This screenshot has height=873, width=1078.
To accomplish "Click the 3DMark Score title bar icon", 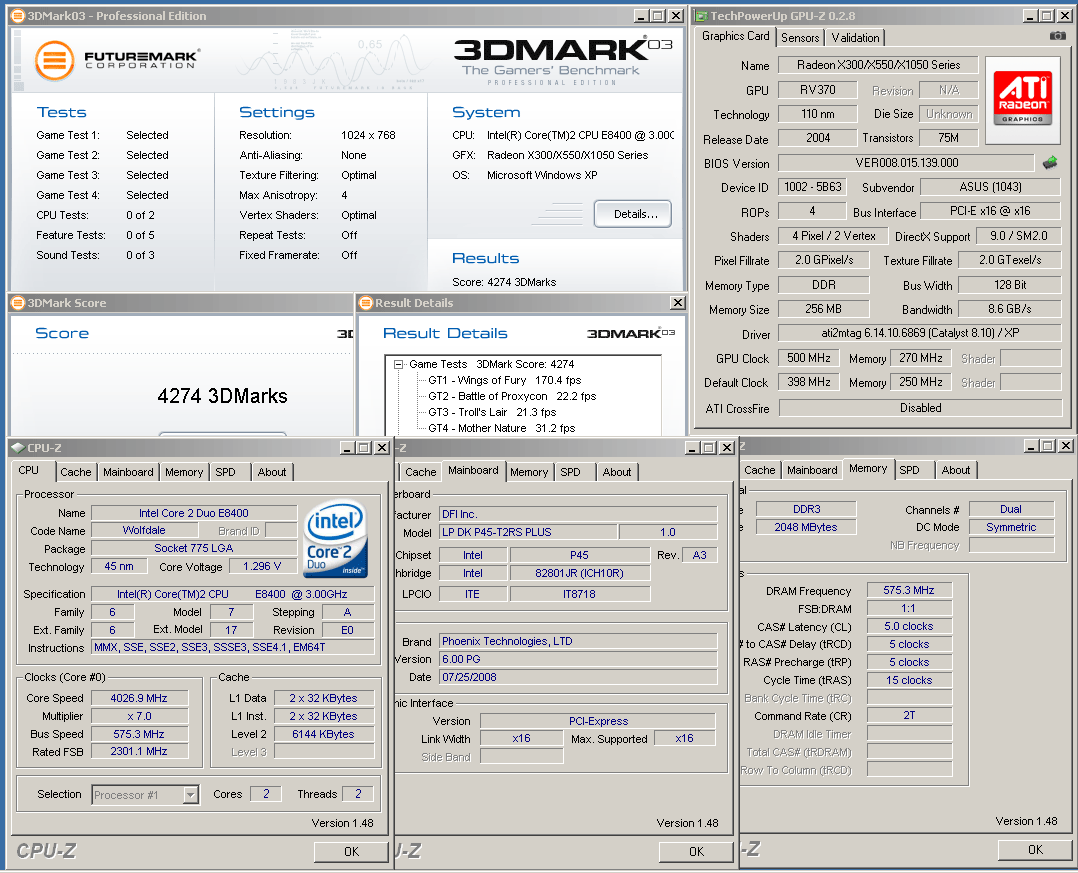I will [x=18, y=302].
